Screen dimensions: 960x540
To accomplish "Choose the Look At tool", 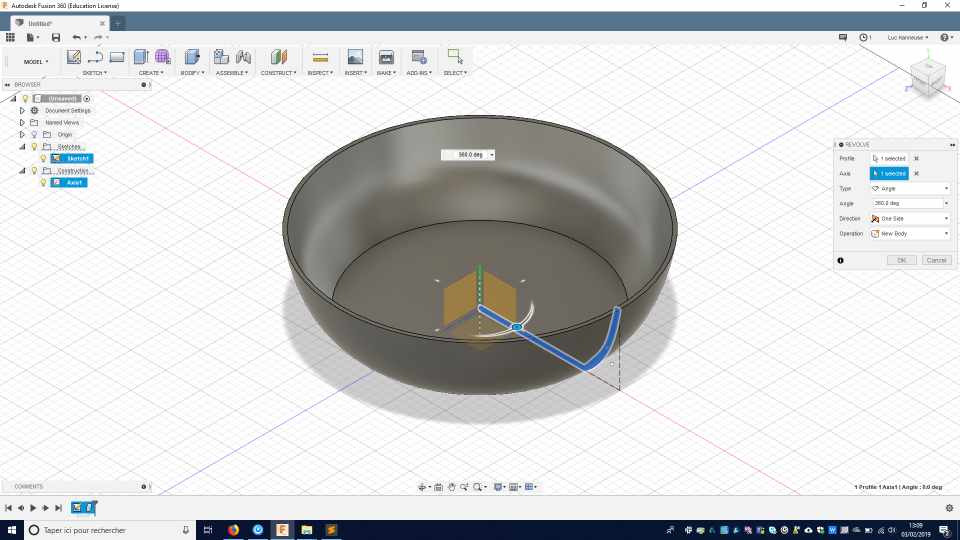I will (438, 487).
